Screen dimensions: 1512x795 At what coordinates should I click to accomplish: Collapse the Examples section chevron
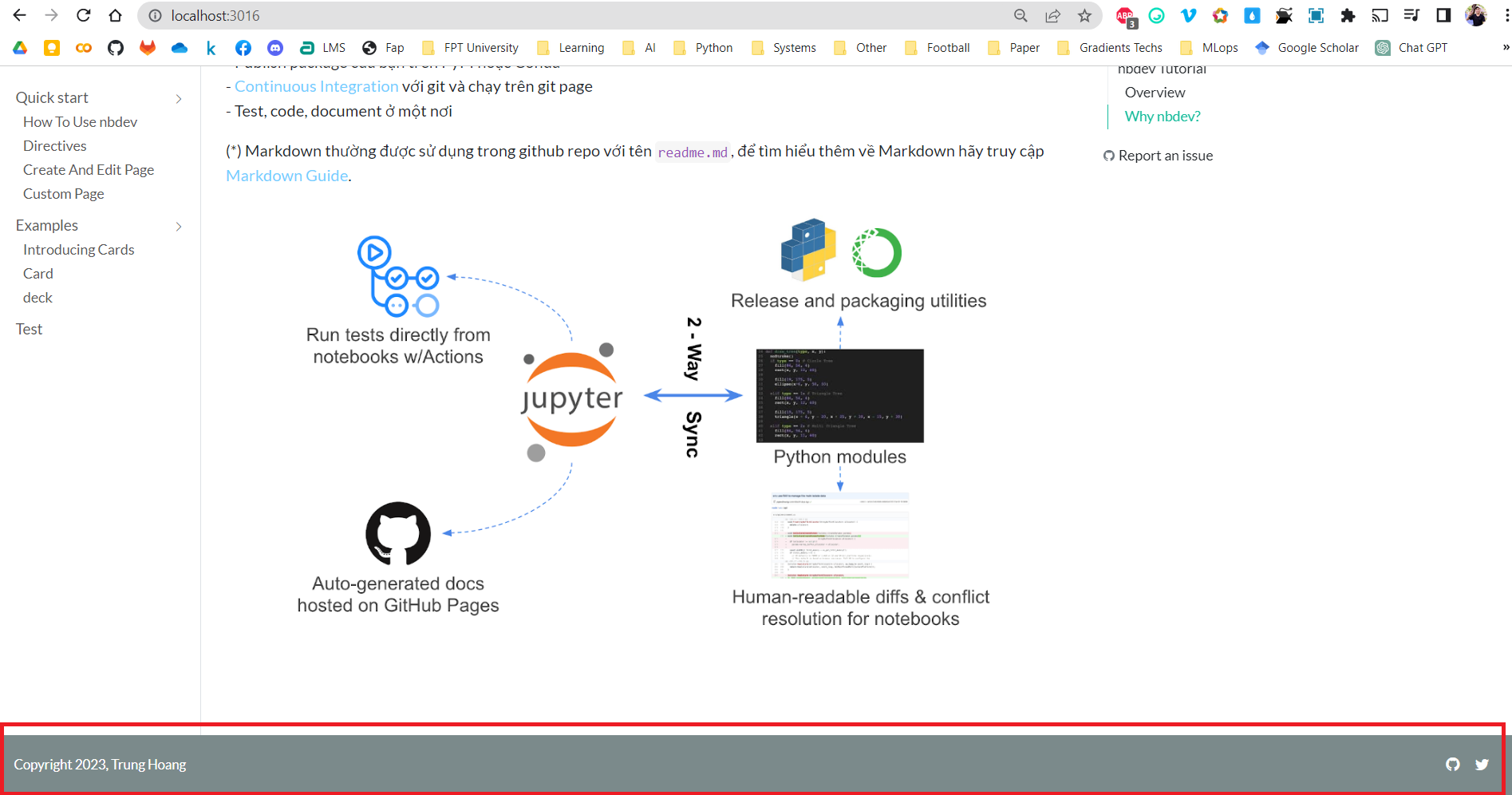179,226
